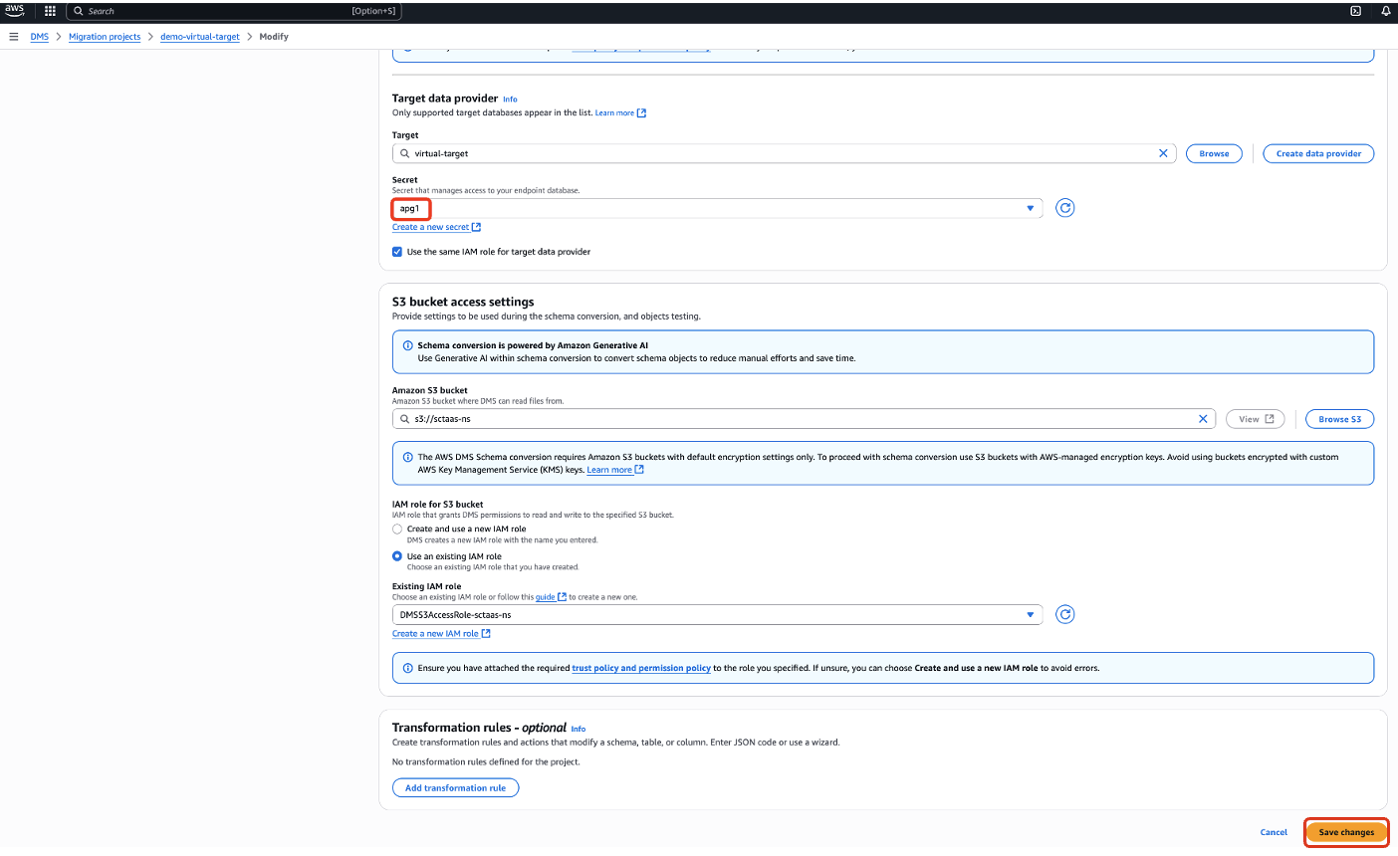The height and width of the screenshot is (856, 1398).
Task: Open the AWS services grid menu
Action: click(50, 11)
